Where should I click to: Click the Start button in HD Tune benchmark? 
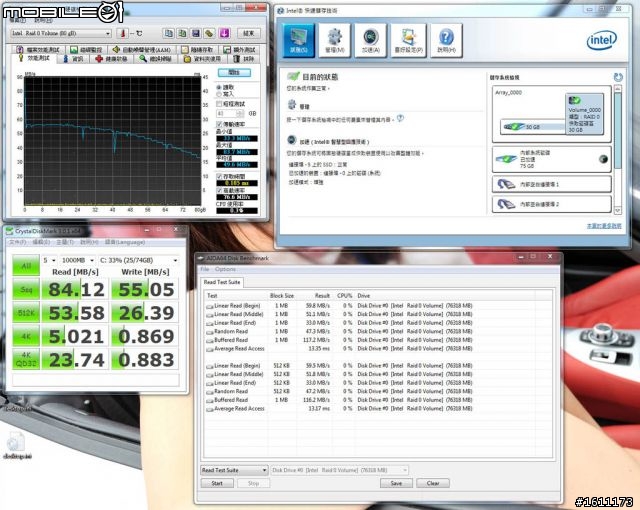(x=234, y=73)
